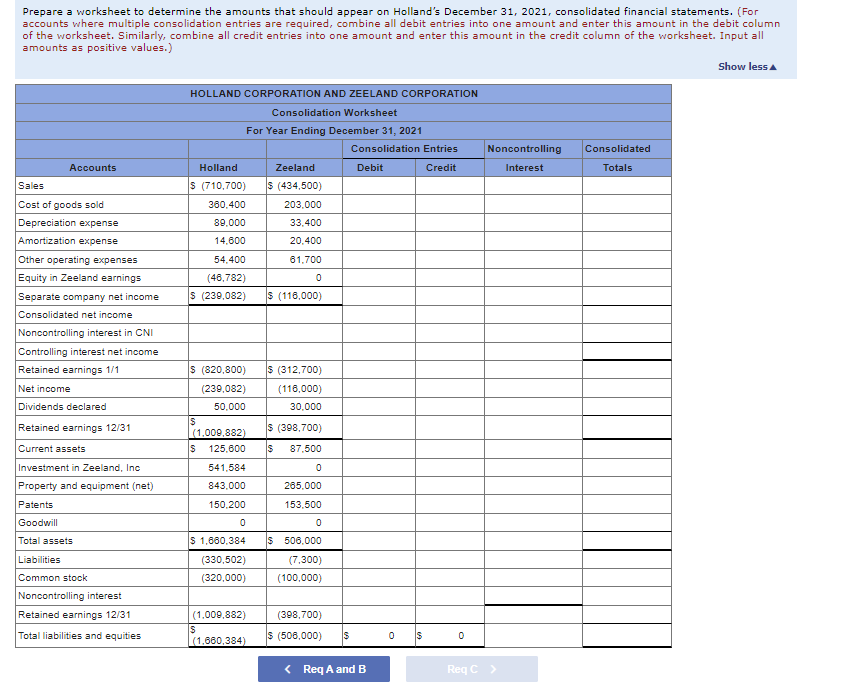Screen dimensions: 852x687
Task: Select Depreciation expense Consolidated Totals cell
Action: click(627, 223)
